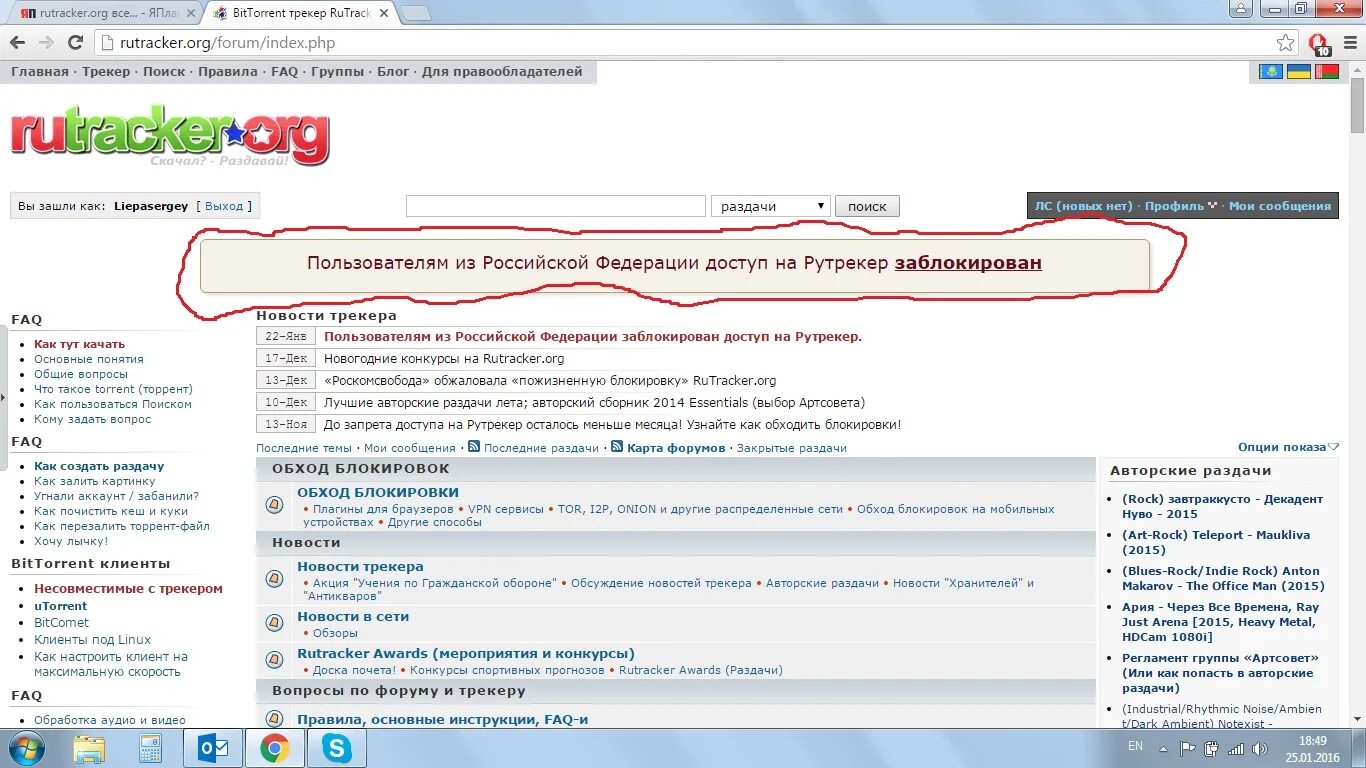
Task: Open Для правообладателей menu item
Action: [x=502, y=71]
